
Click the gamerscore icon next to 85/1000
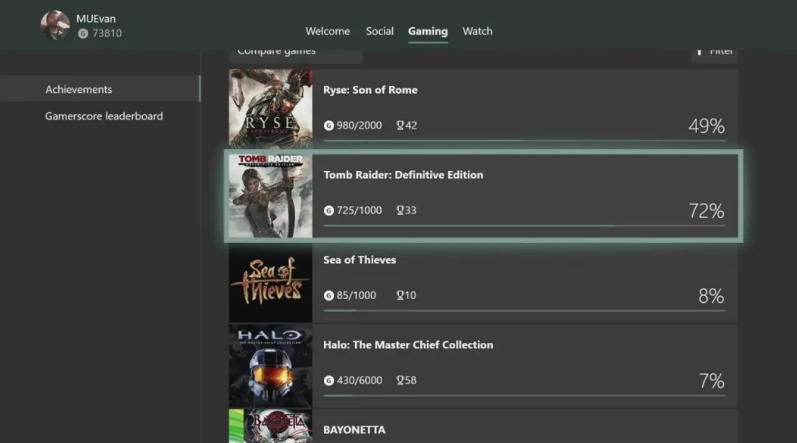tap(329, 295)
